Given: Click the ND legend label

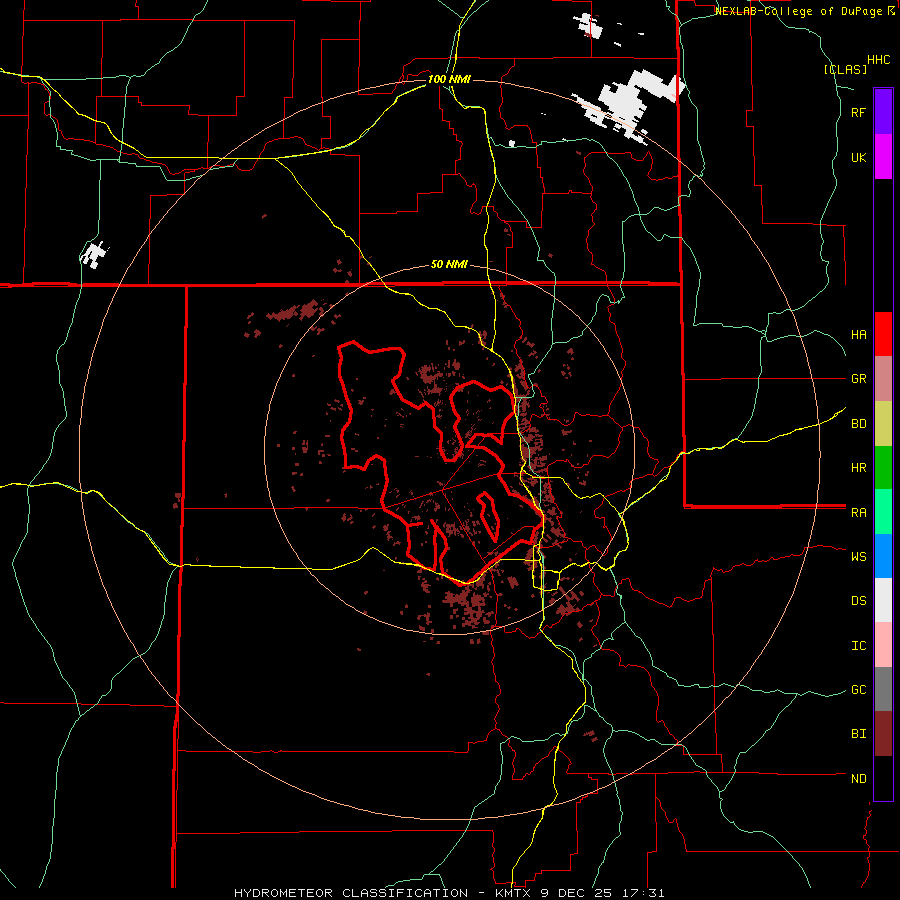Looking at the screenshot, I should coord(858,779).
